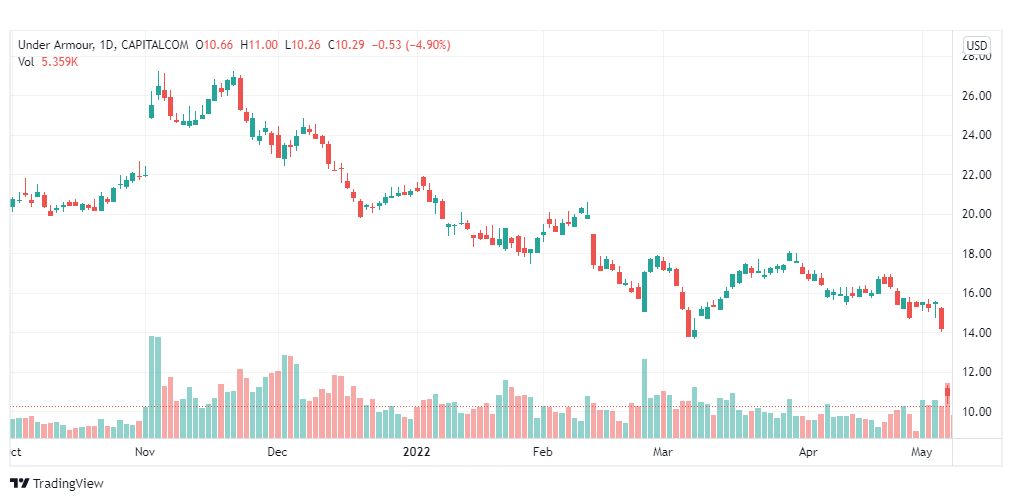Image resolution: width=1012 pixels, height=501 pixels.
Task: Click the 20.00 price axis label
Action: point(977,214)
